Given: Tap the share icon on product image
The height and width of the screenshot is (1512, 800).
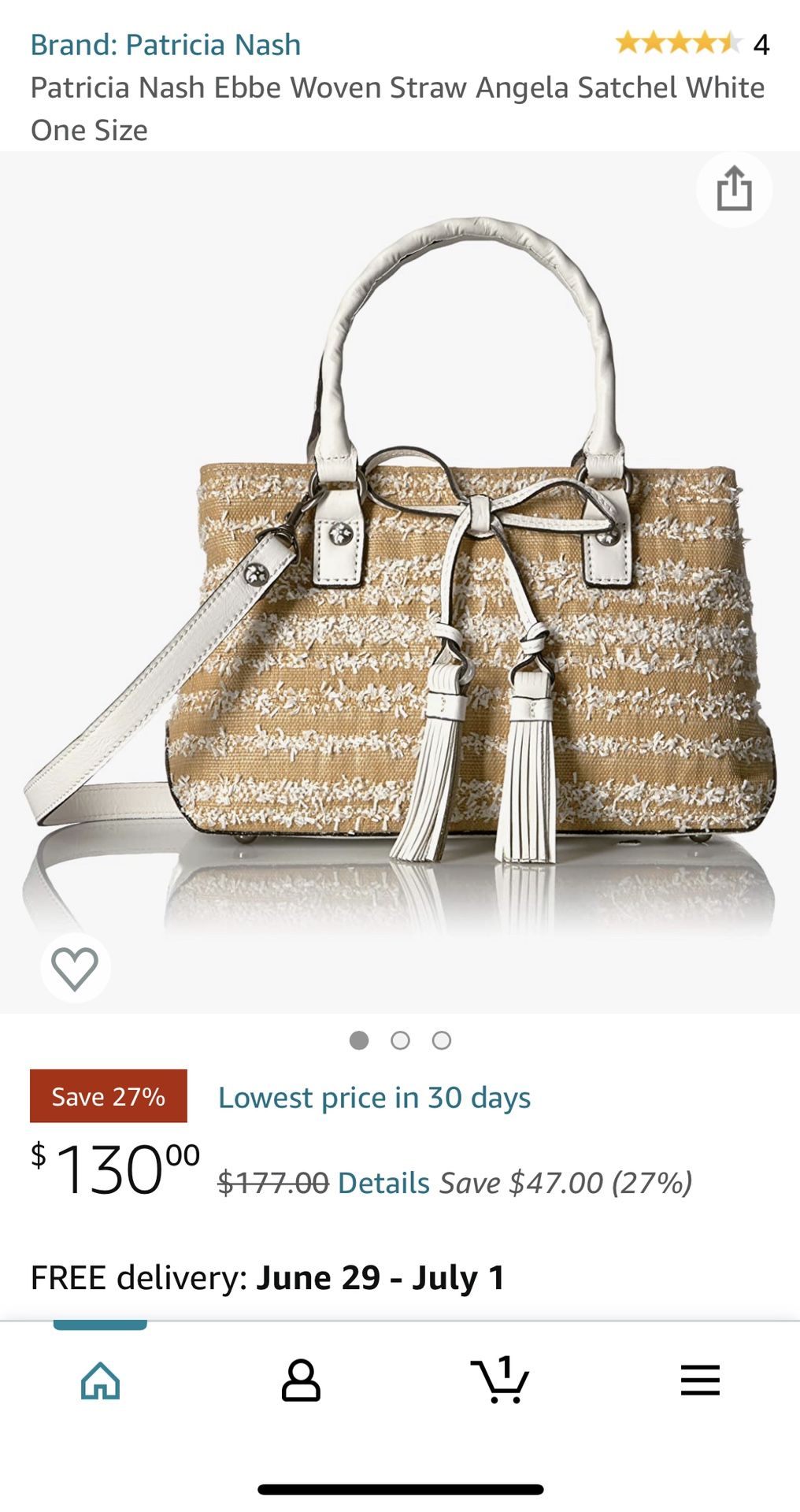Looking at the screenshot, I should click(x=734, y=189).
